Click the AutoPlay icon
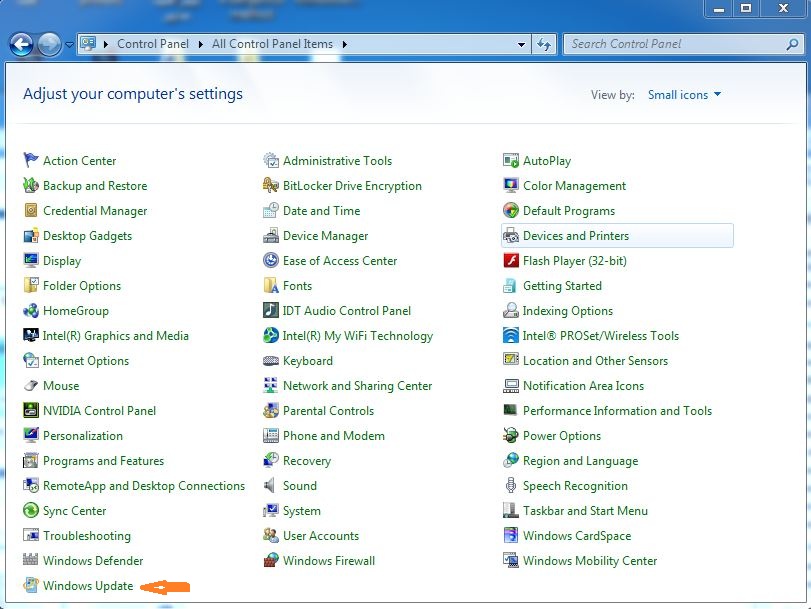811x609 pixels. (x=510, y=160)
